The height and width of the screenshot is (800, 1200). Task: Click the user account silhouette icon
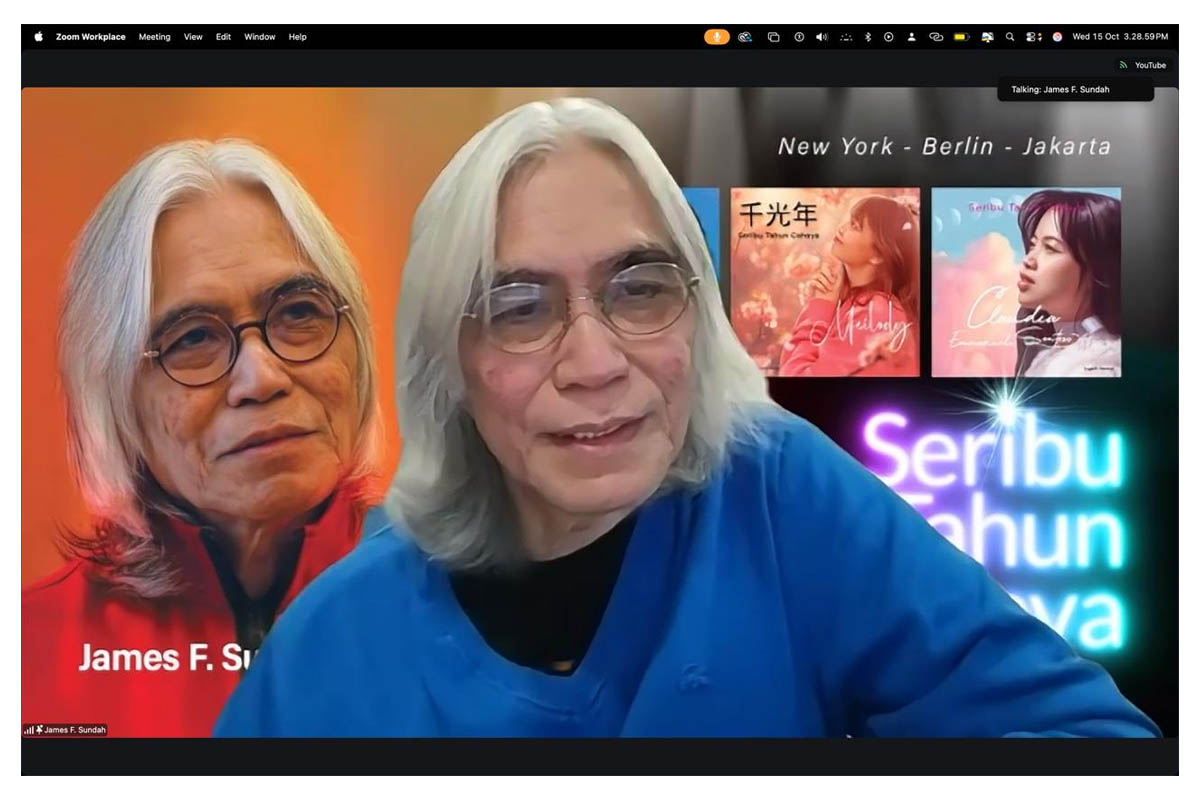(x=911, y=37)
